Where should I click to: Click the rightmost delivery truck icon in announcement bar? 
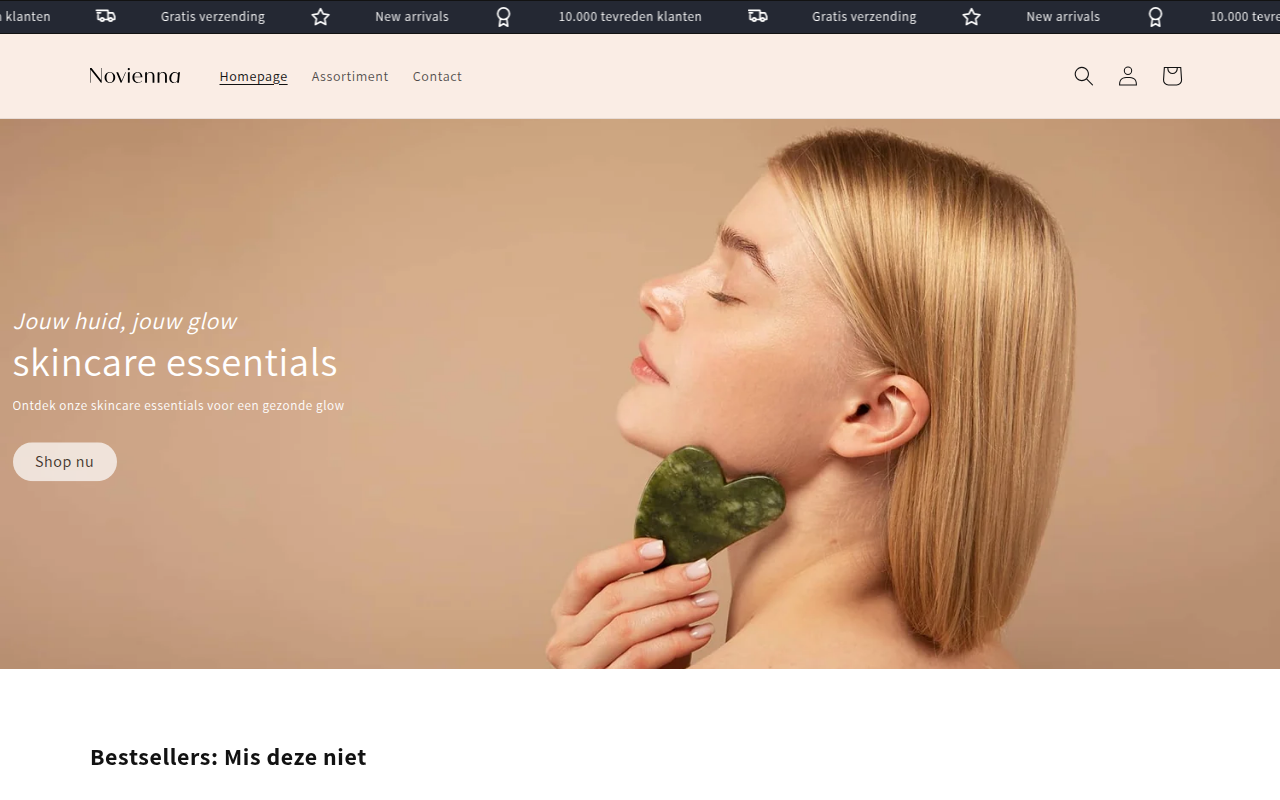pos(758,16)
